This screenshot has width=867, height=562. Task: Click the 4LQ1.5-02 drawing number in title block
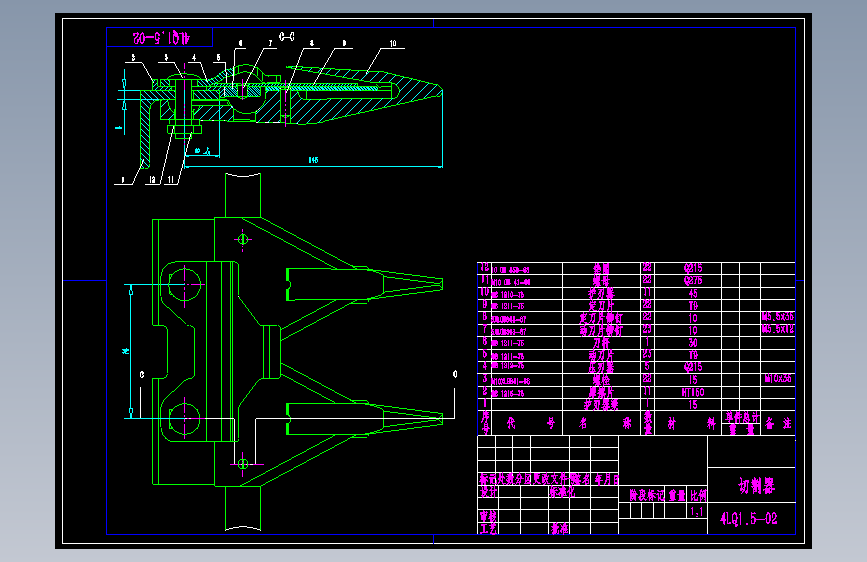pos(749,519)
